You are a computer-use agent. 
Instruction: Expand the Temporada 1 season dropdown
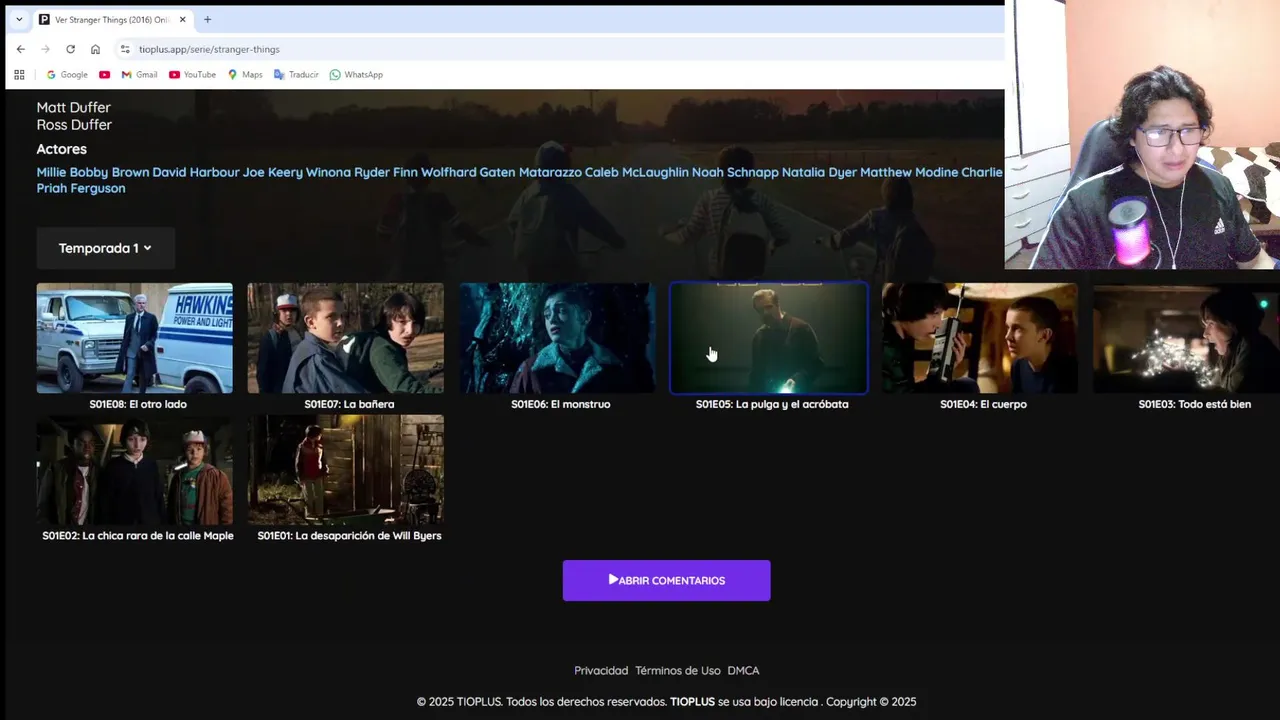pos(105,248)
